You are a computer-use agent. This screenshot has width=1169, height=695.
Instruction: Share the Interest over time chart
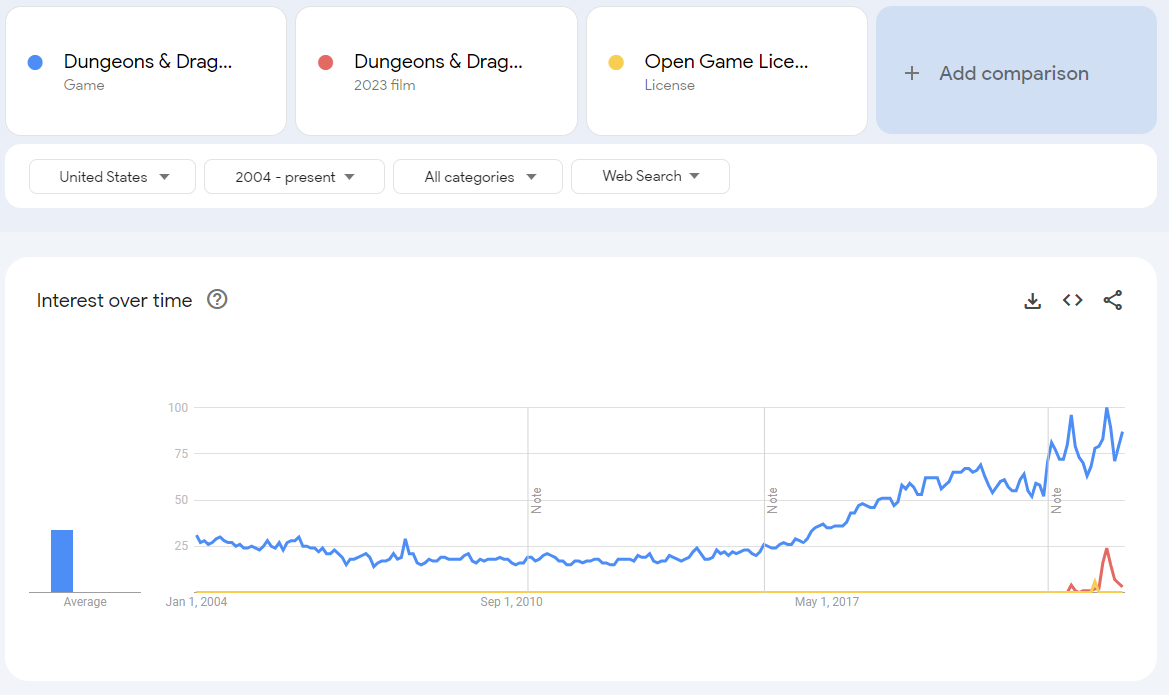pos(1113,300)
